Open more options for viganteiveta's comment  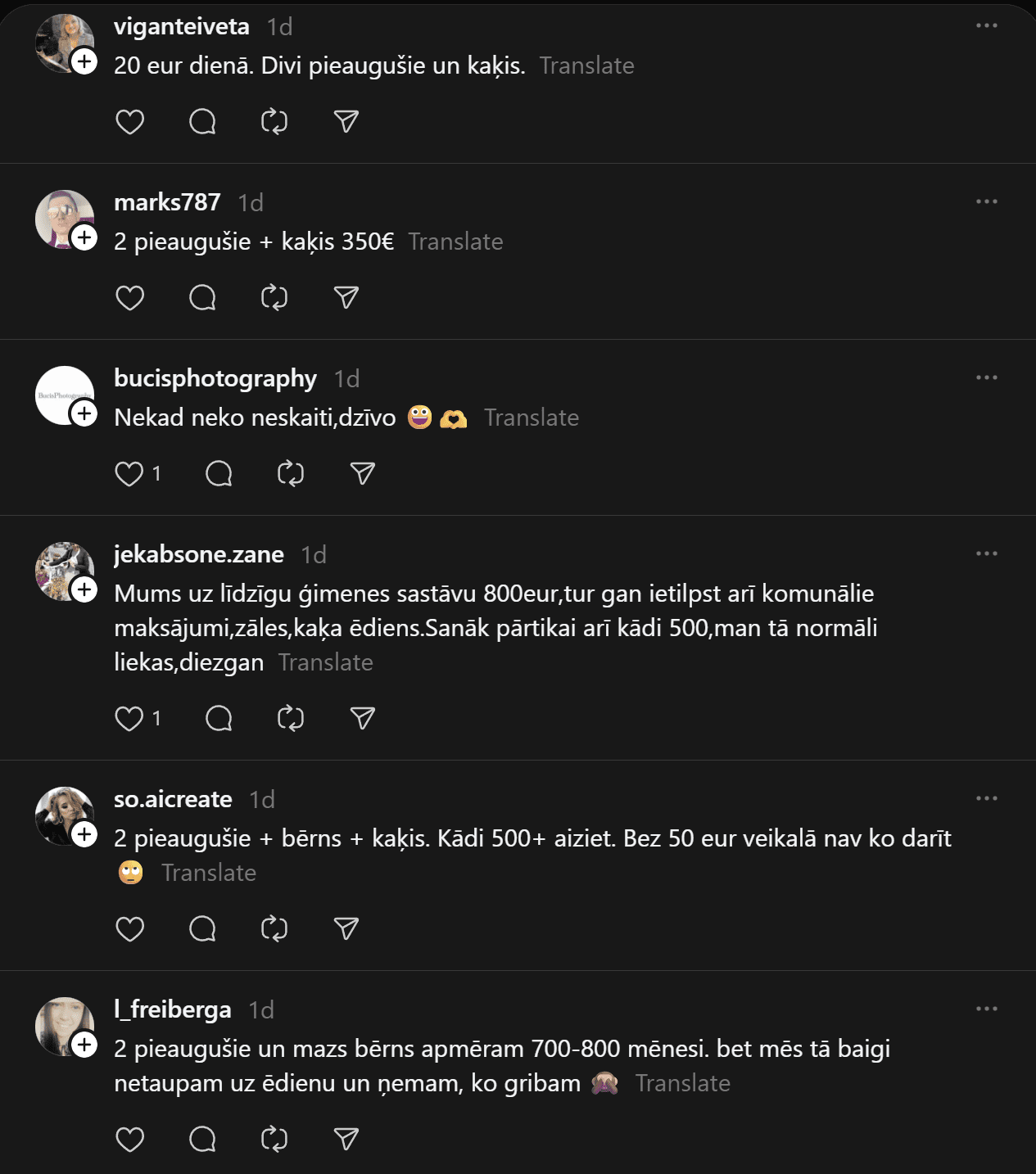point(986,26)
